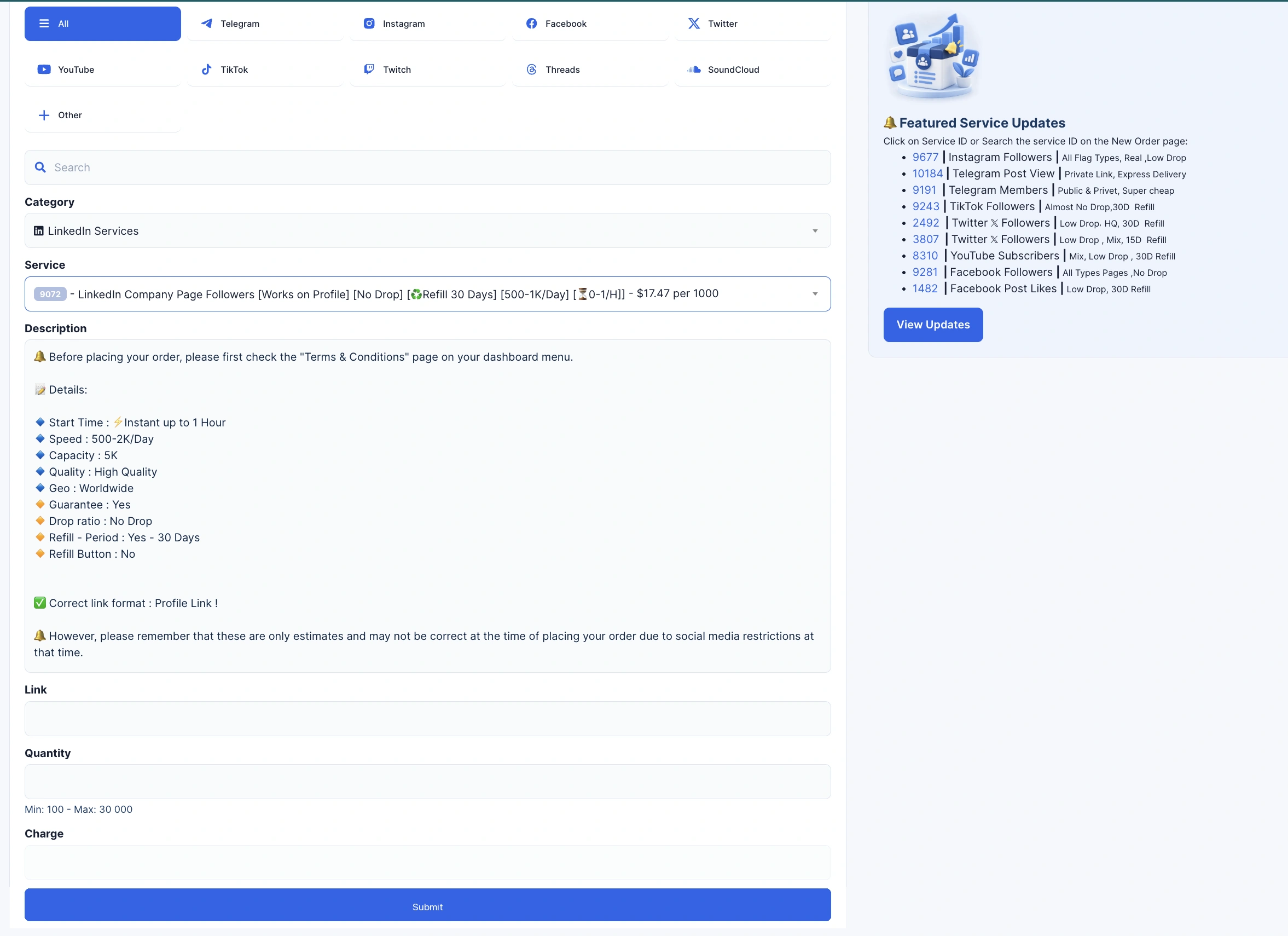Filter services by Telegram
This screenshot has width=1288, height=936.
pos(265,24)
